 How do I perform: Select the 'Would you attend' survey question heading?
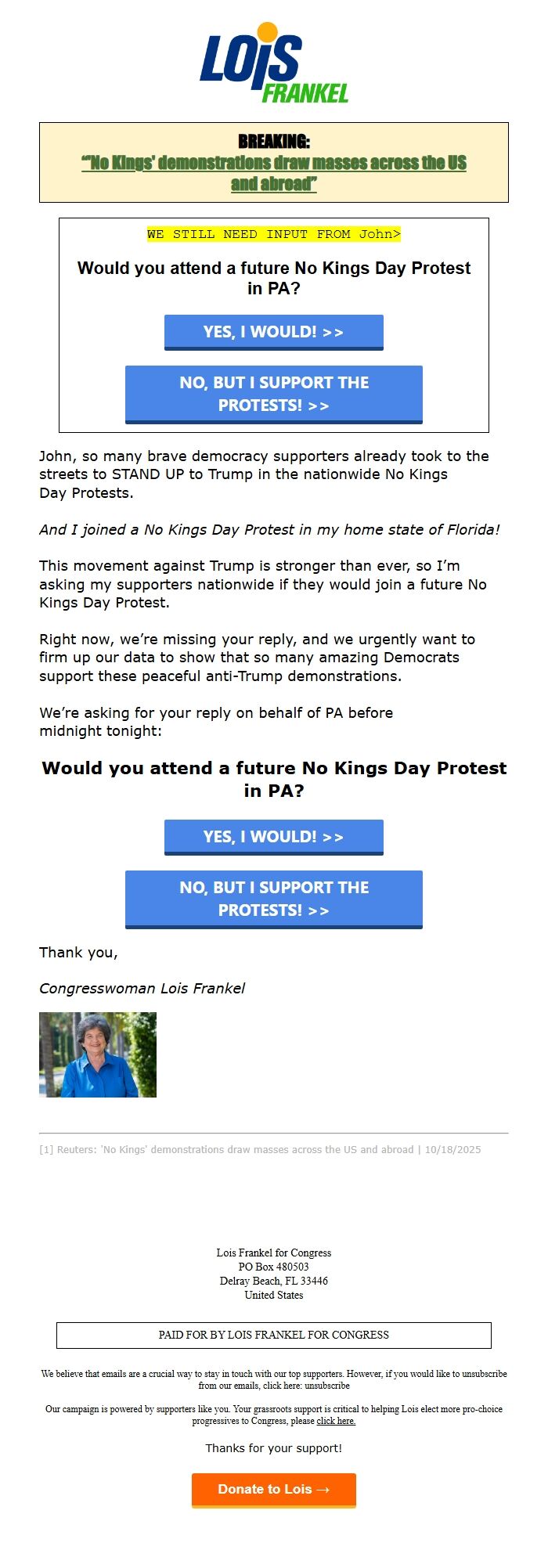[x=274, y=780]
